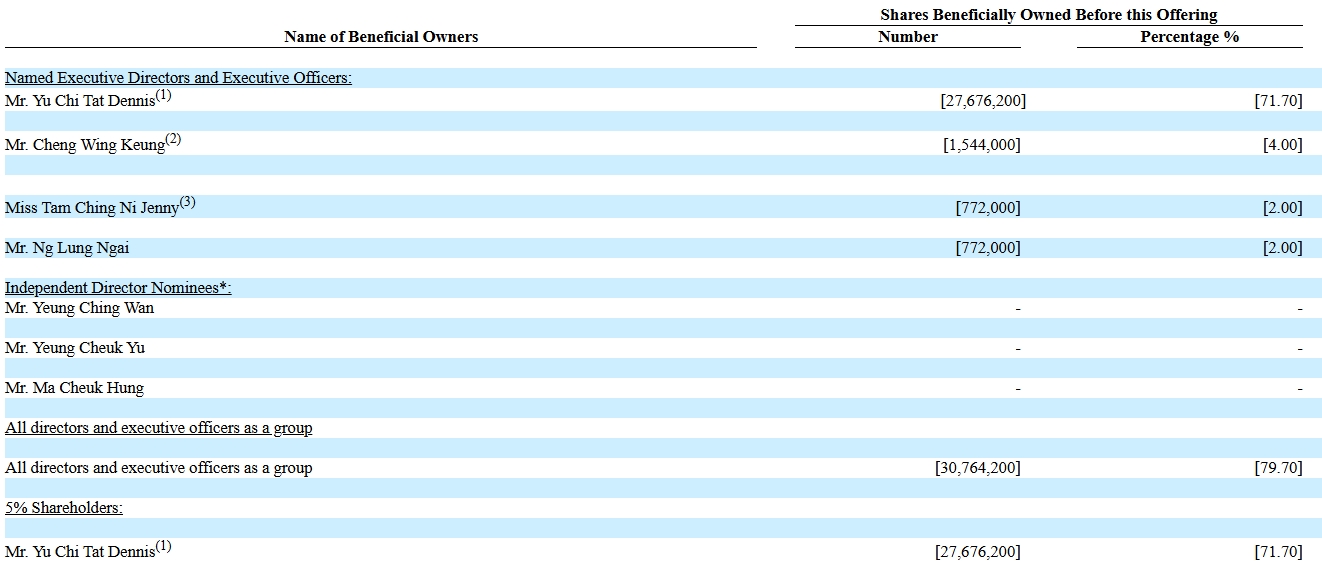The width and height of the screenshot is (1322, 567).
Task: Select the Mr. Yeung Ching Wan name
Action: pyautogui.click(x=79, y=308)
